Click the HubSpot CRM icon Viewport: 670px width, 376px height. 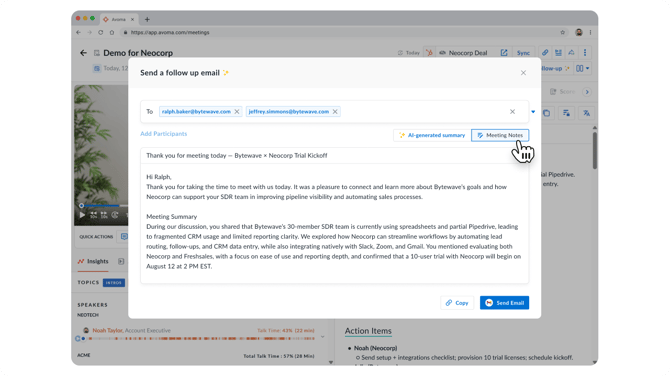[429, 53]
